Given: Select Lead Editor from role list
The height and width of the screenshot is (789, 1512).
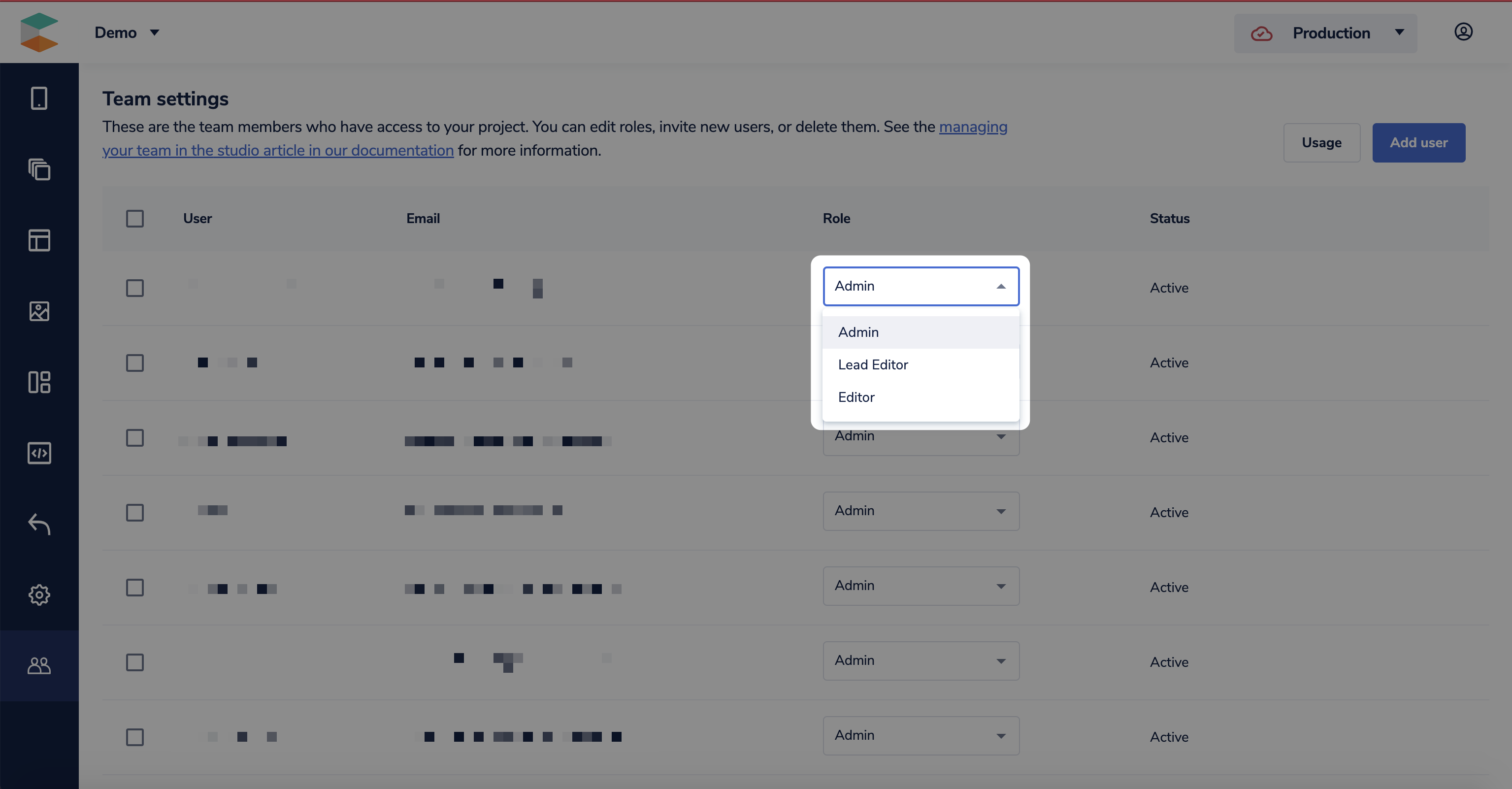Looking at the screenshot, I should pos(873,364).
